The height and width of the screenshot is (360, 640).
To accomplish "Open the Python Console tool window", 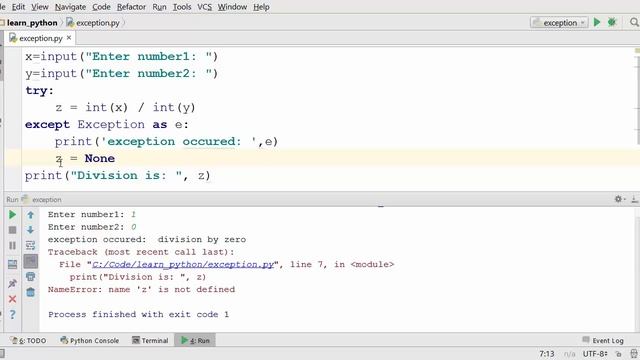I will 90,340.
